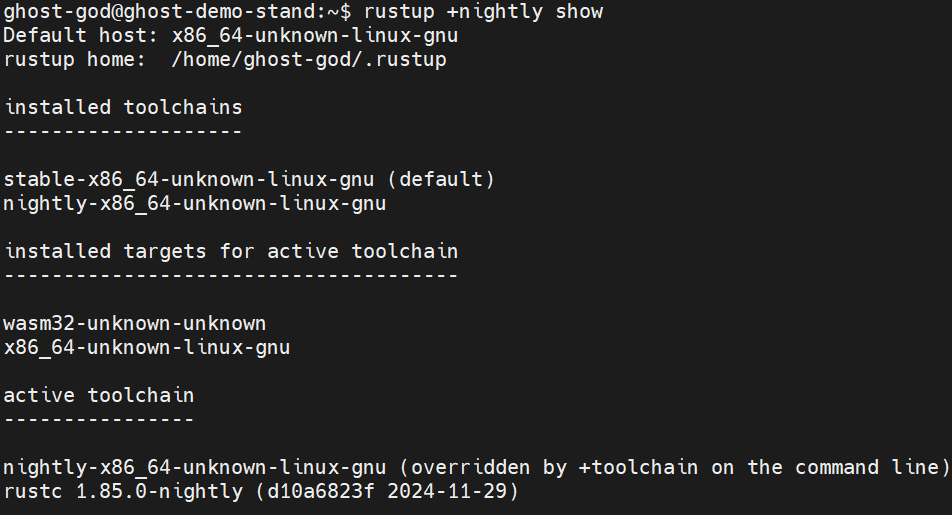Click the 'rustup +nightly show' command text
The width and height of the screenshot is (952, 515).
pyautogui.click(x=483, y=12)
